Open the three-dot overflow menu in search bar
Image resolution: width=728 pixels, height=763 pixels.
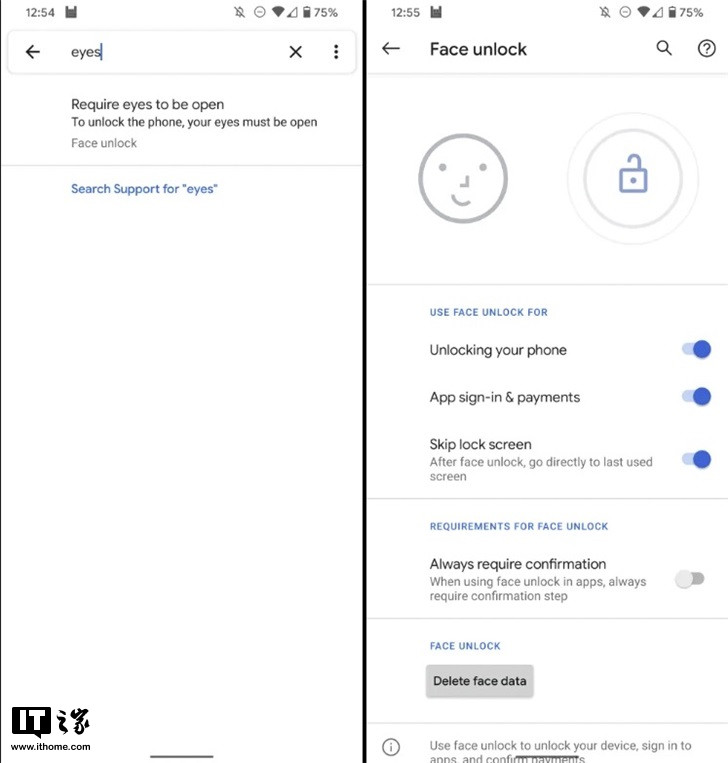tap(336, 52)
